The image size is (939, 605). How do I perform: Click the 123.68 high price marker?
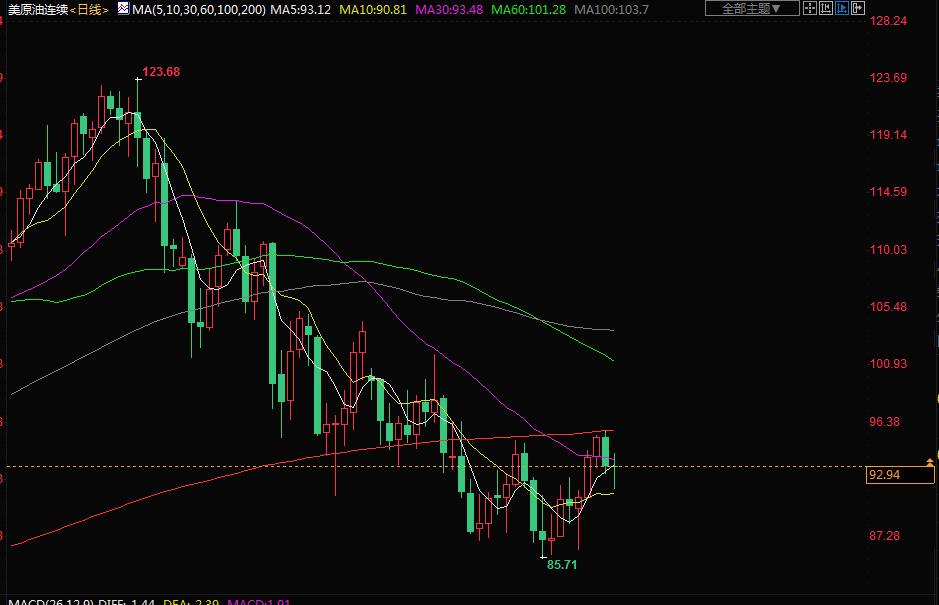tap(161, 72)
